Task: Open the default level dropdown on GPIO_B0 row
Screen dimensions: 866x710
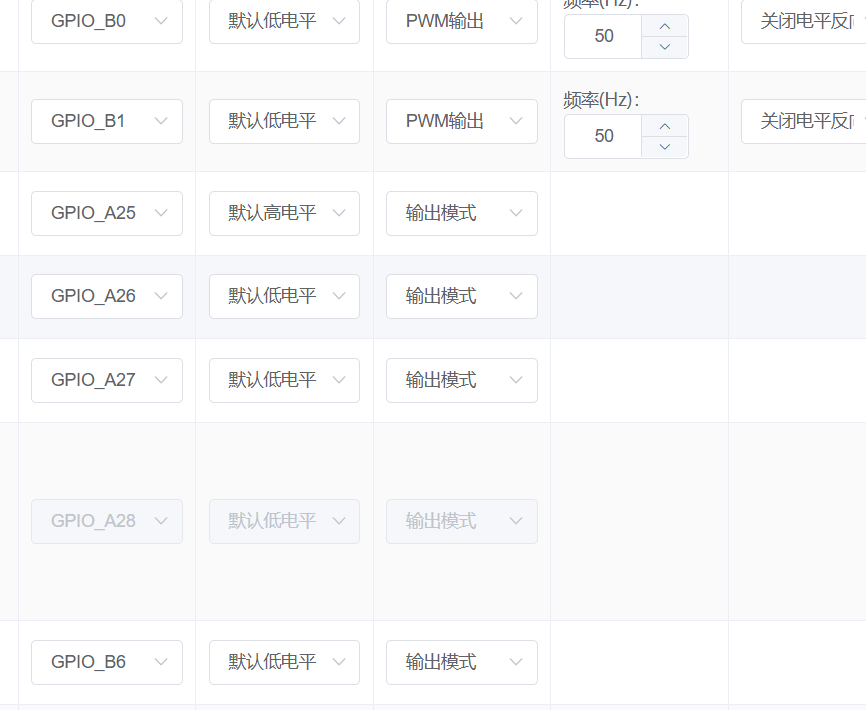Action: point(284,21)
